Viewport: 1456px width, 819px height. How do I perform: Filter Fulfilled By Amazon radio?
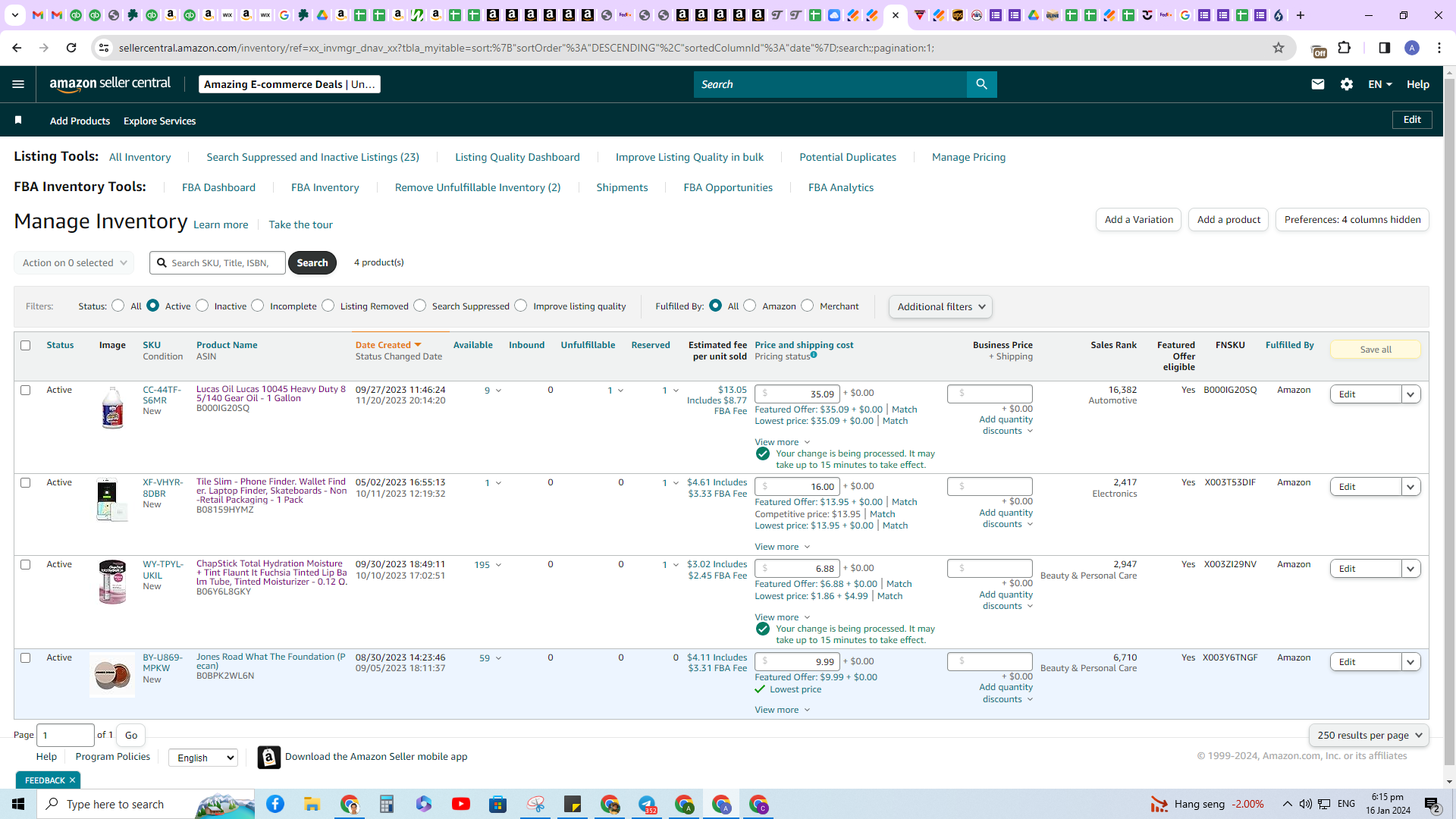(x=749, y=306)
